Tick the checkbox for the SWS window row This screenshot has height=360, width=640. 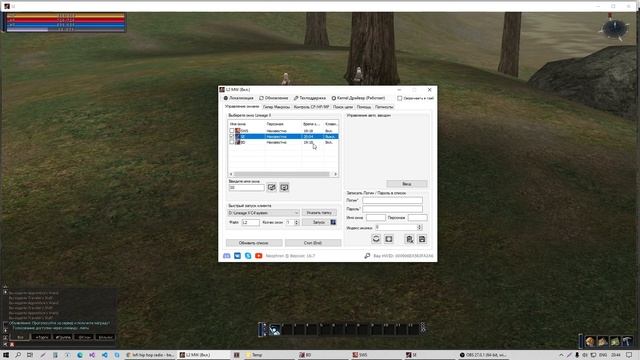(x=232, y=131)
